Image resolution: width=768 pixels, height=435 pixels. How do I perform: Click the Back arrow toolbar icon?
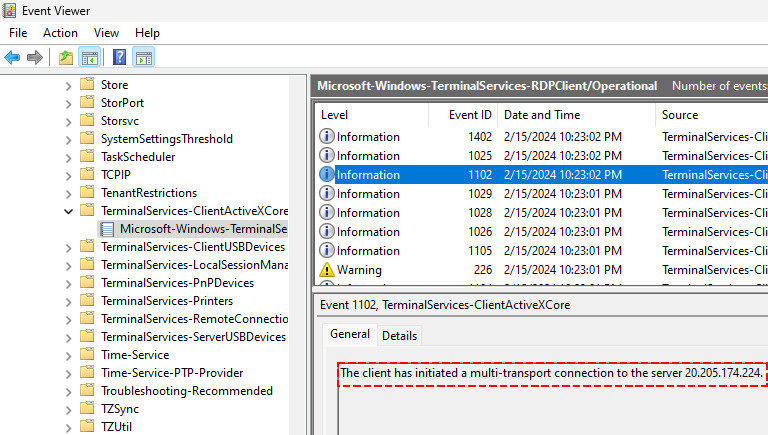(x=12, y=57)
